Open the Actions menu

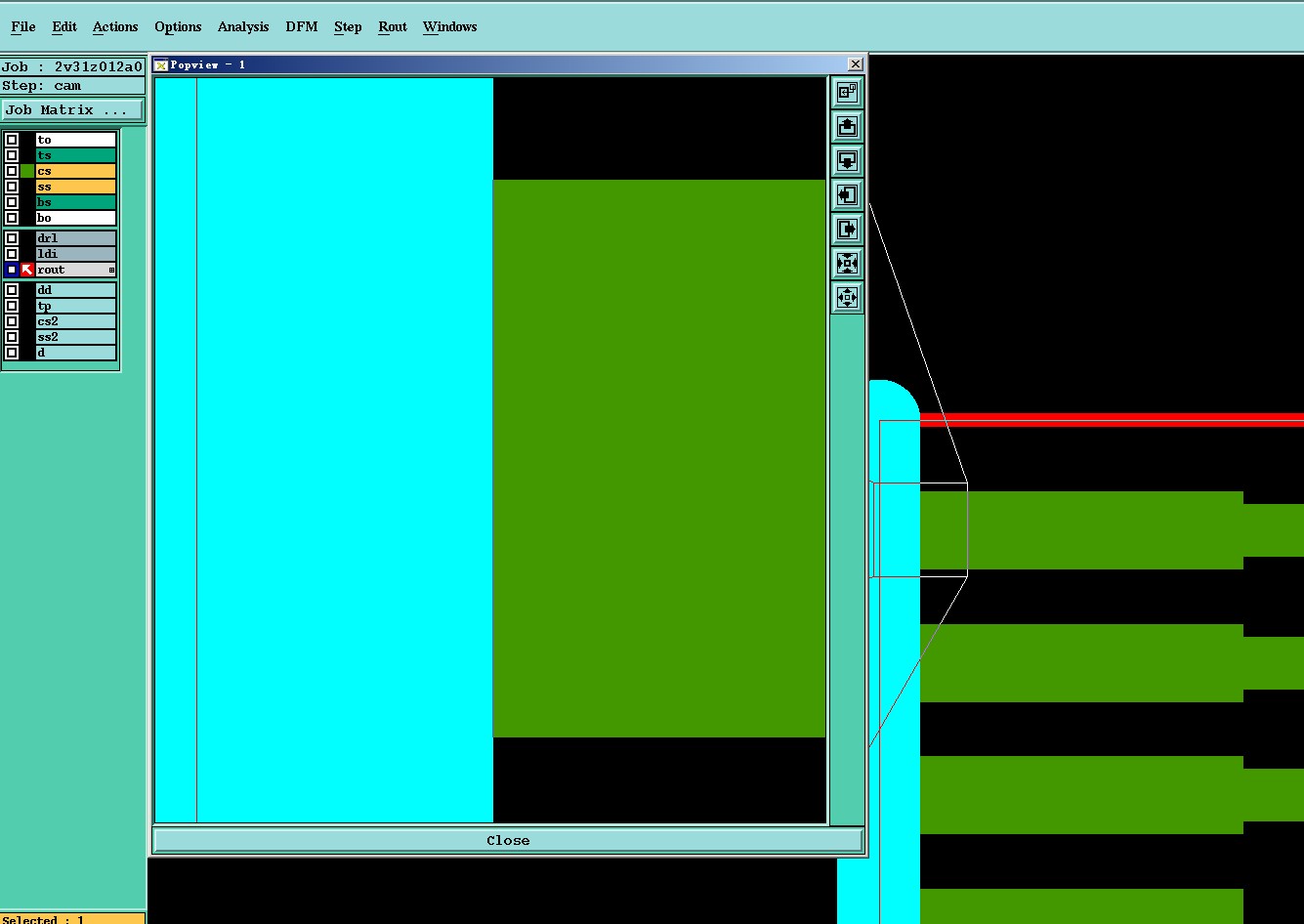click(x=115, y=26)
